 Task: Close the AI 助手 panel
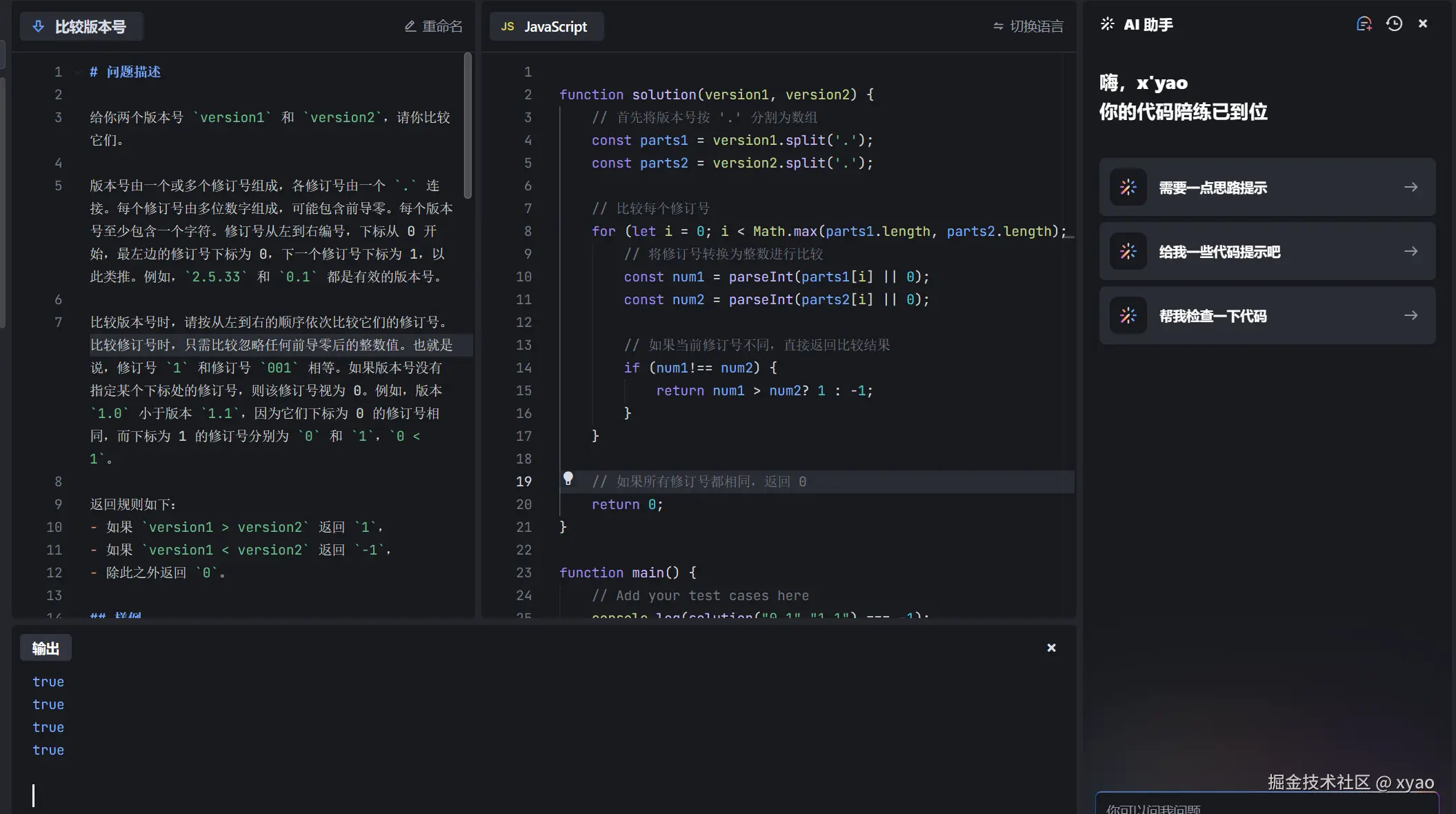point(1422,24)
